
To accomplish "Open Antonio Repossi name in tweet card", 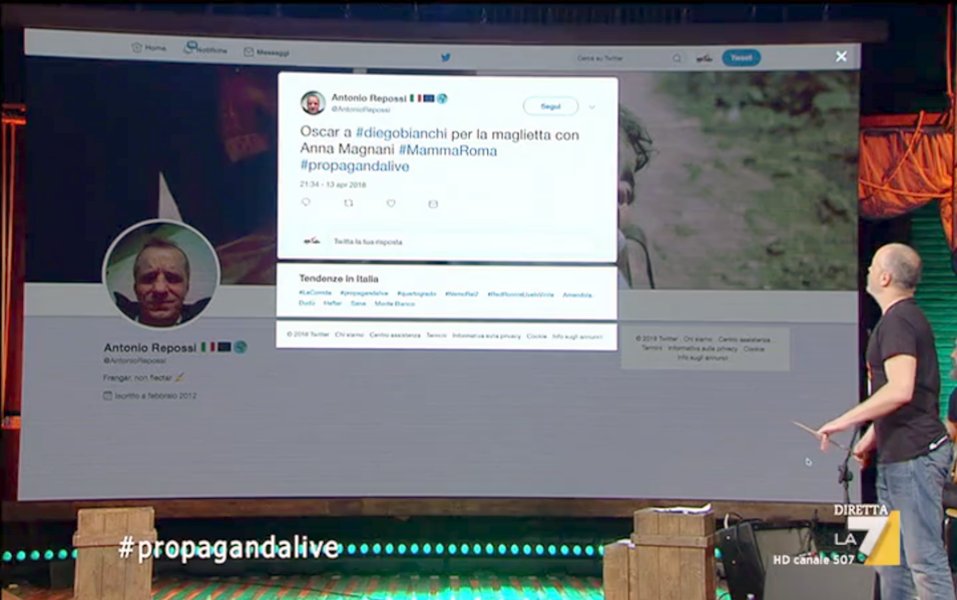I will [369, 98].
